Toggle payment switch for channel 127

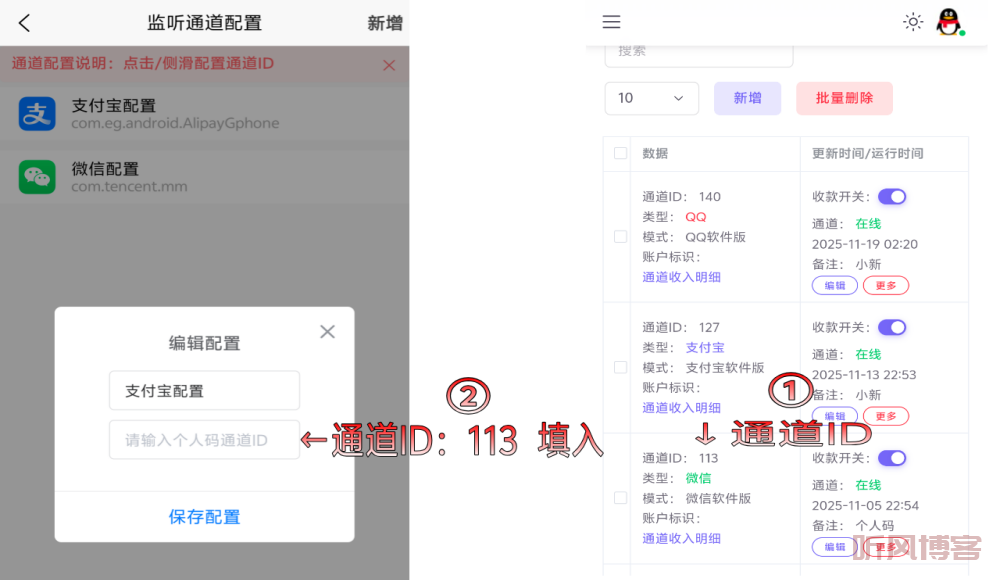pos(891,328)
